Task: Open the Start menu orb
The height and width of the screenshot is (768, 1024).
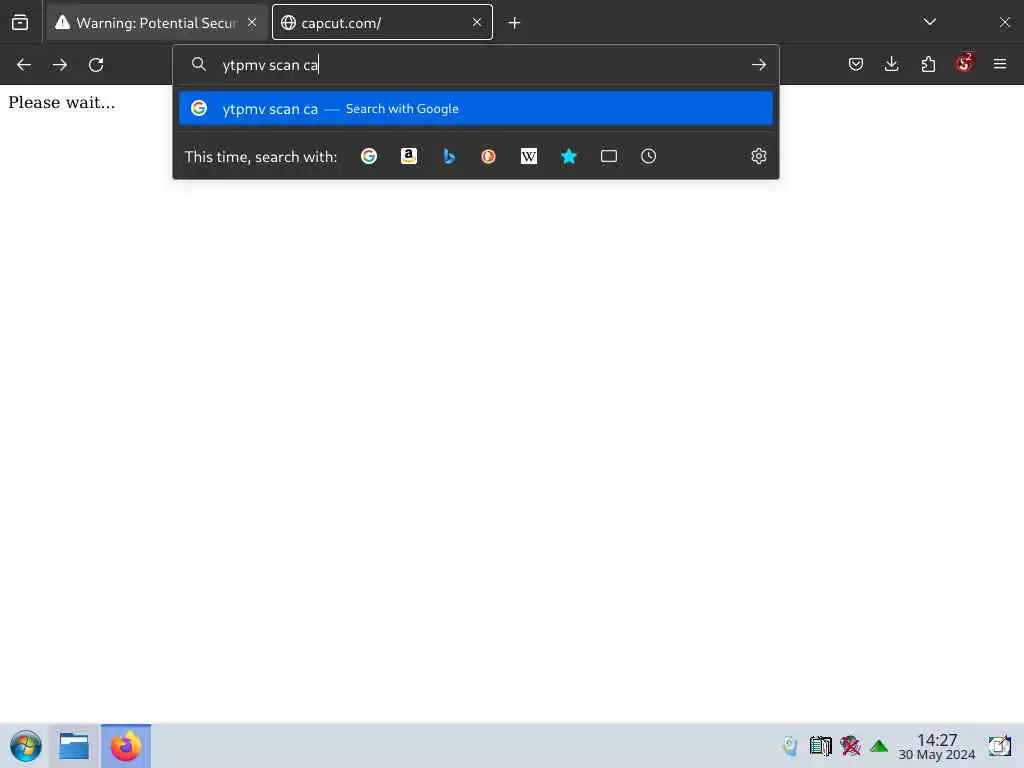Action: click(x=25, y=746)
